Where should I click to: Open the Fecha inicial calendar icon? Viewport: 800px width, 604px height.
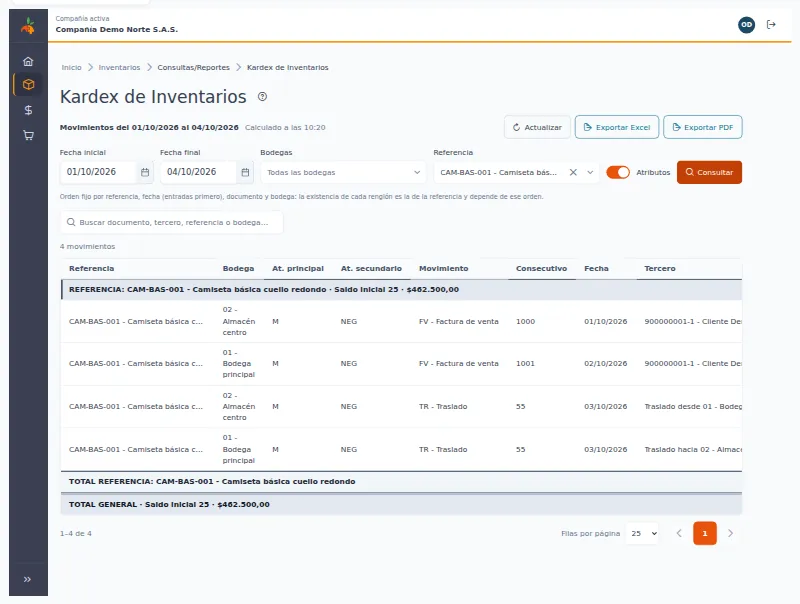coord(145,172)
